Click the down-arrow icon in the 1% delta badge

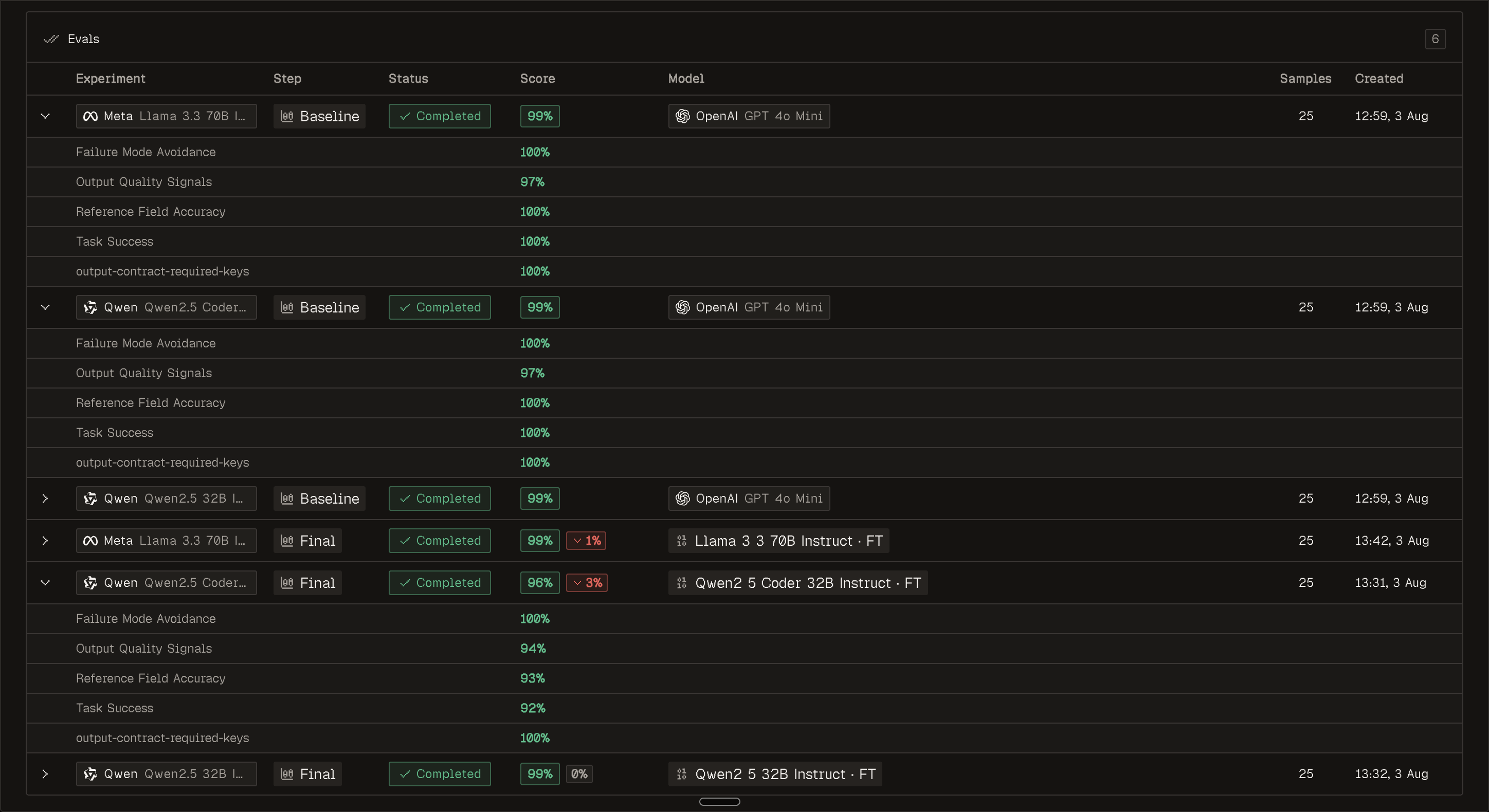point(577,541)
